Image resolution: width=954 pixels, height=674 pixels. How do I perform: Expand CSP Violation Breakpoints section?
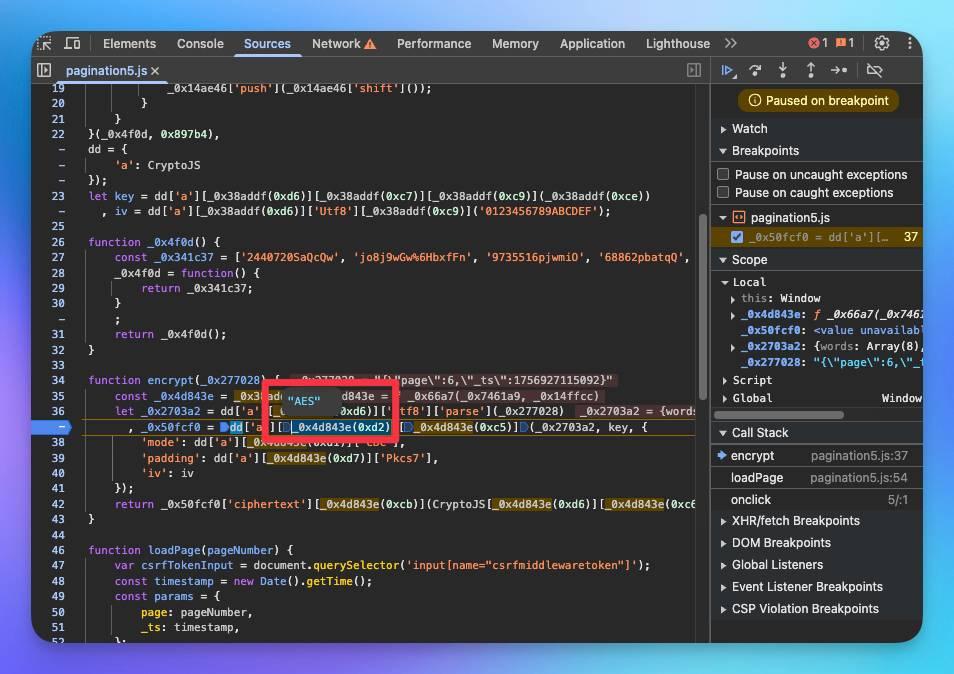[x=723, y=609]
